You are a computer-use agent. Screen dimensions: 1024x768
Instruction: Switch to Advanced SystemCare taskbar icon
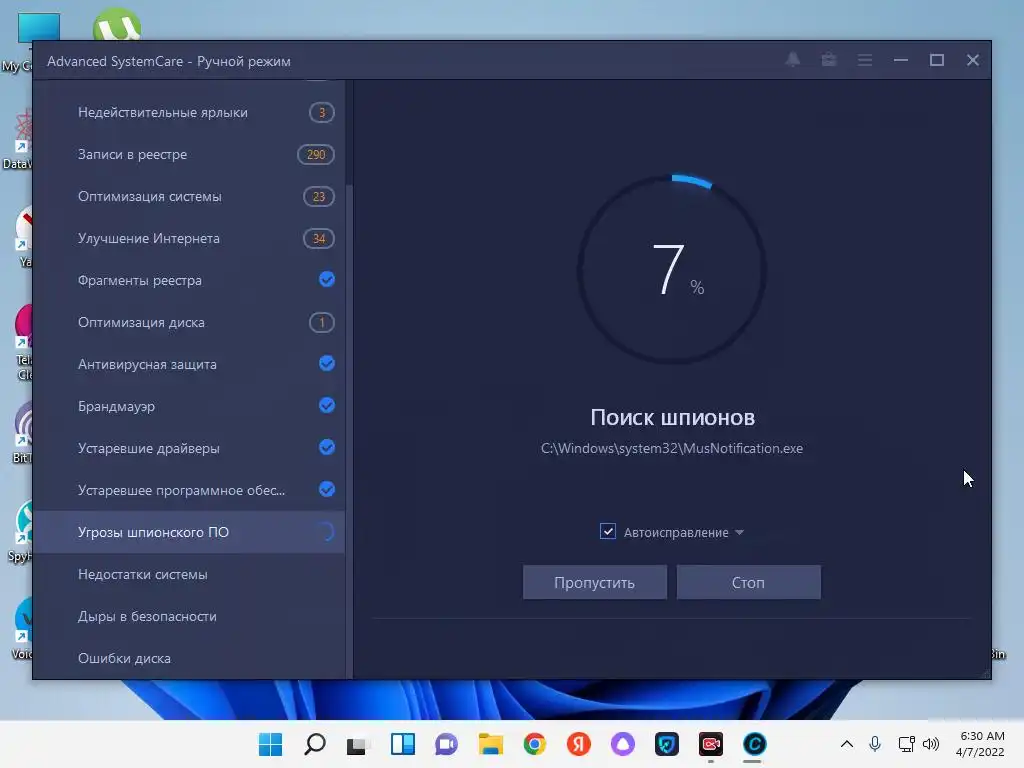coord(754,744)
